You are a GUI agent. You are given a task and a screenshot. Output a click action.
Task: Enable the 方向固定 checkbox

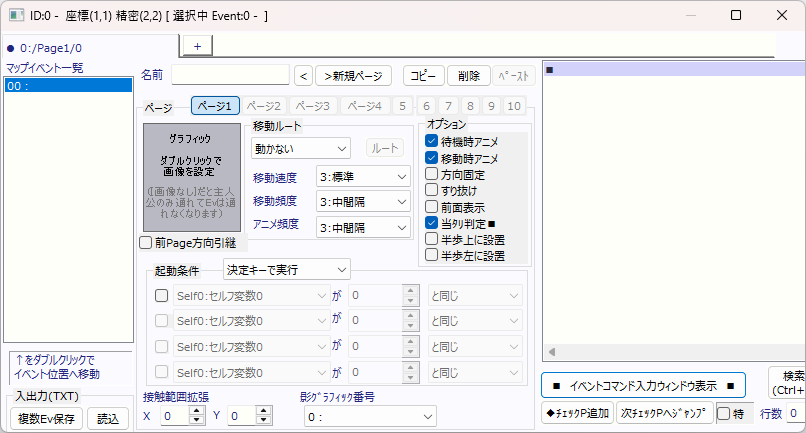pos(431,174)
